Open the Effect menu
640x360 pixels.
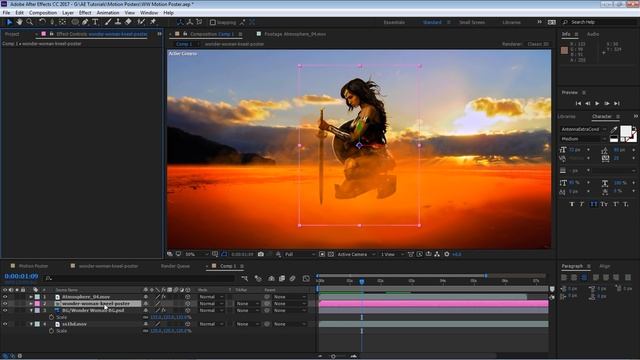point(85,13)
